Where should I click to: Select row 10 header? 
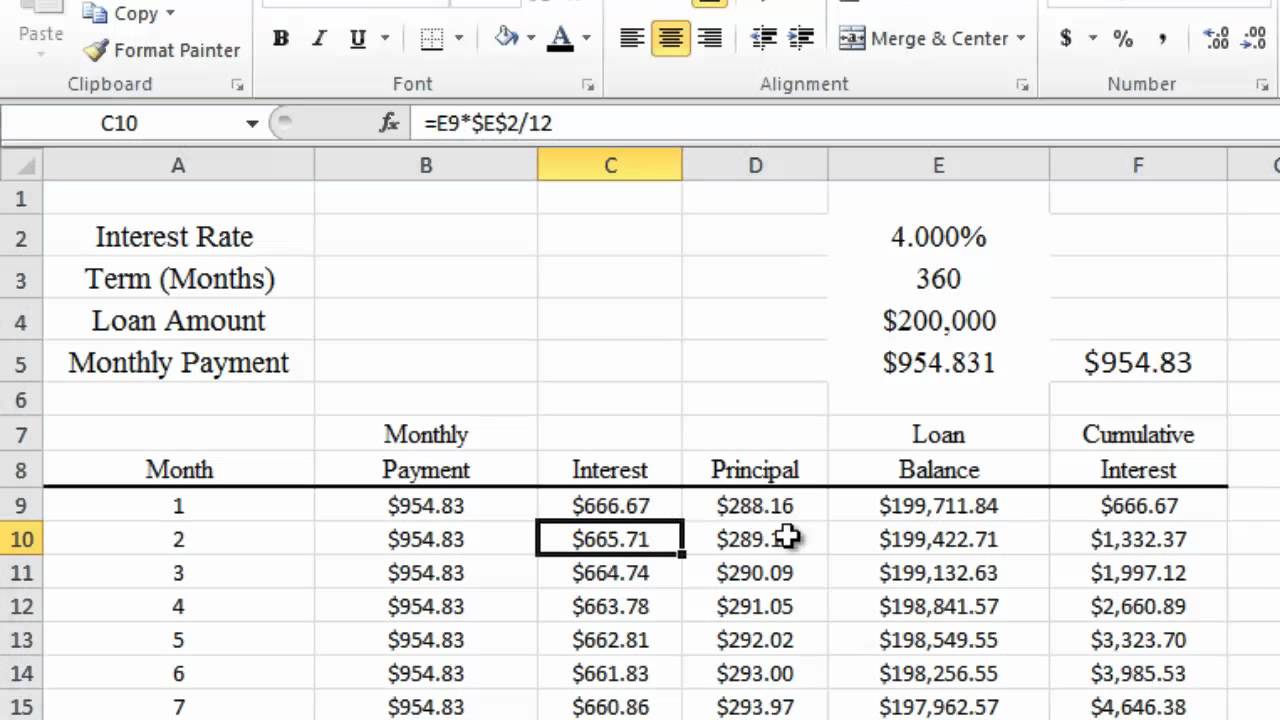coord(21,539)
